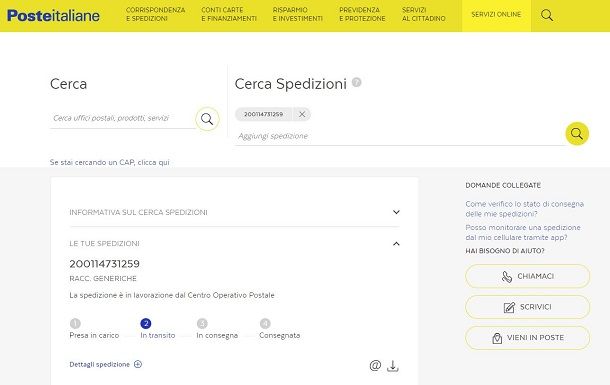The height and width of the screenshot is (385, 610).
Task: Expand Informativa sul Cerca Spedizioni section
Action: click(x=235, y=212)
